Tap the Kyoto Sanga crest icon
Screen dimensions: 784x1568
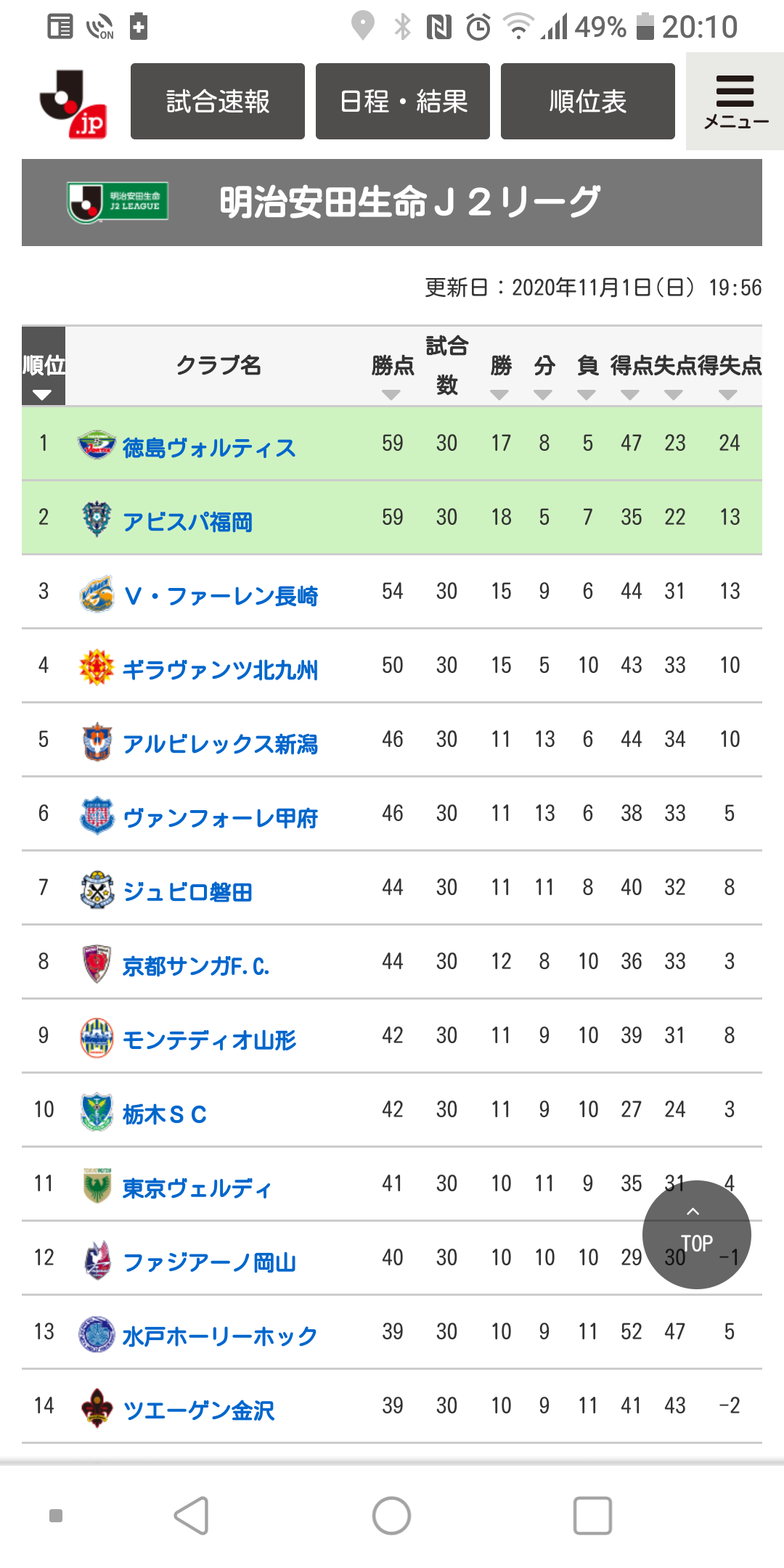tap(97, 963)
